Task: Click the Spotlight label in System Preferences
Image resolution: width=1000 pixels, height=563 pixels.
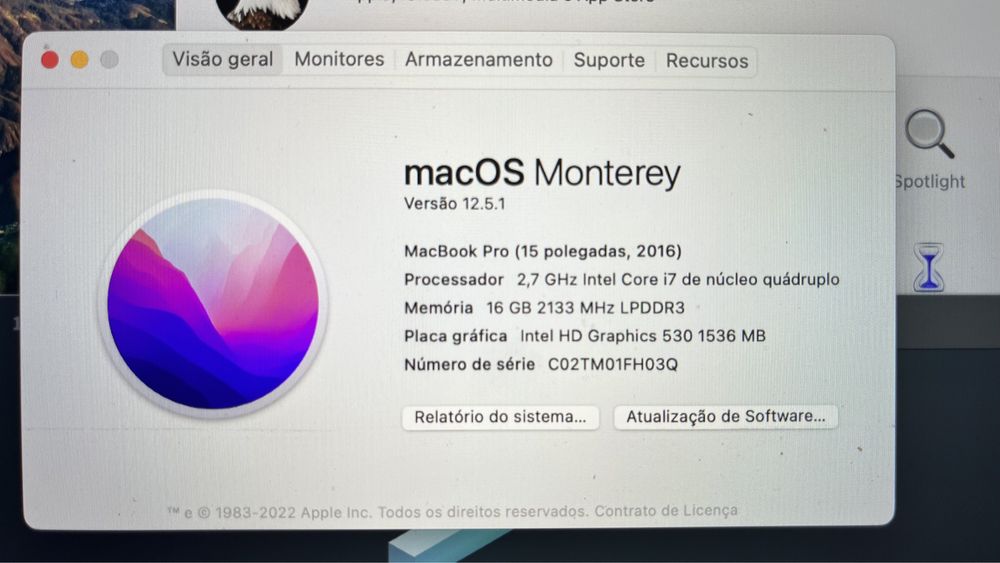Action: point(930,182)
